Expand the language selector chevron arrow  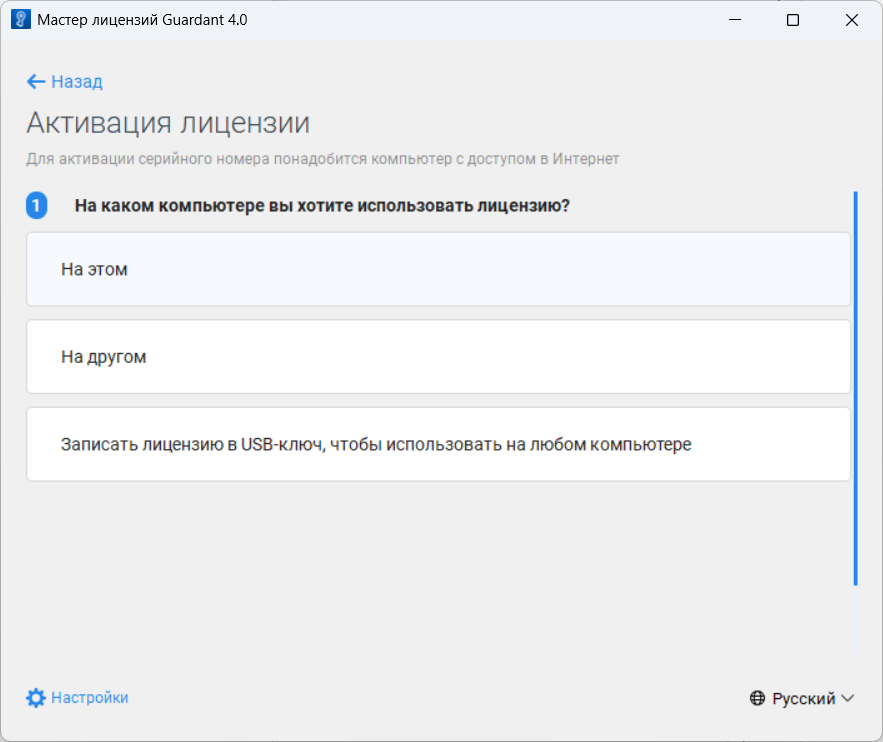pos(848,699)
